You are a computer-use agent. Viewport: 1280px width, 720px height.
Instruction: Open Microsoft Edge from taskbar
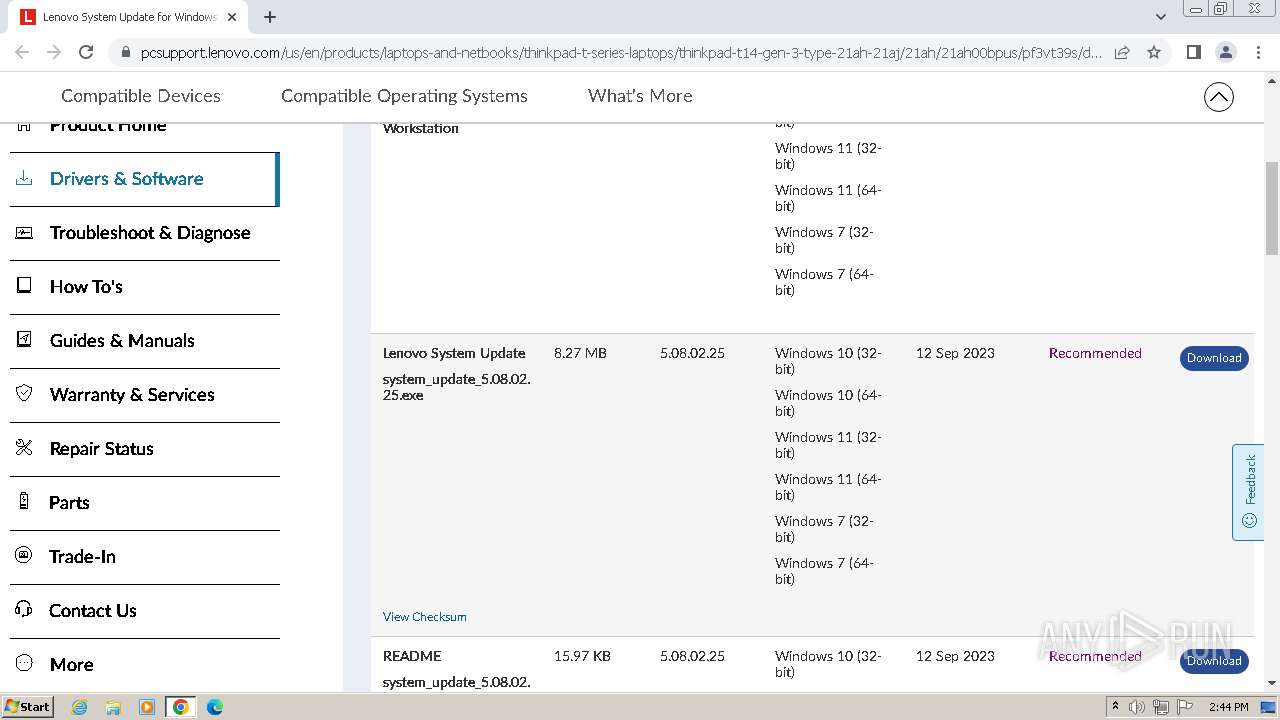[x=215, y=707]
